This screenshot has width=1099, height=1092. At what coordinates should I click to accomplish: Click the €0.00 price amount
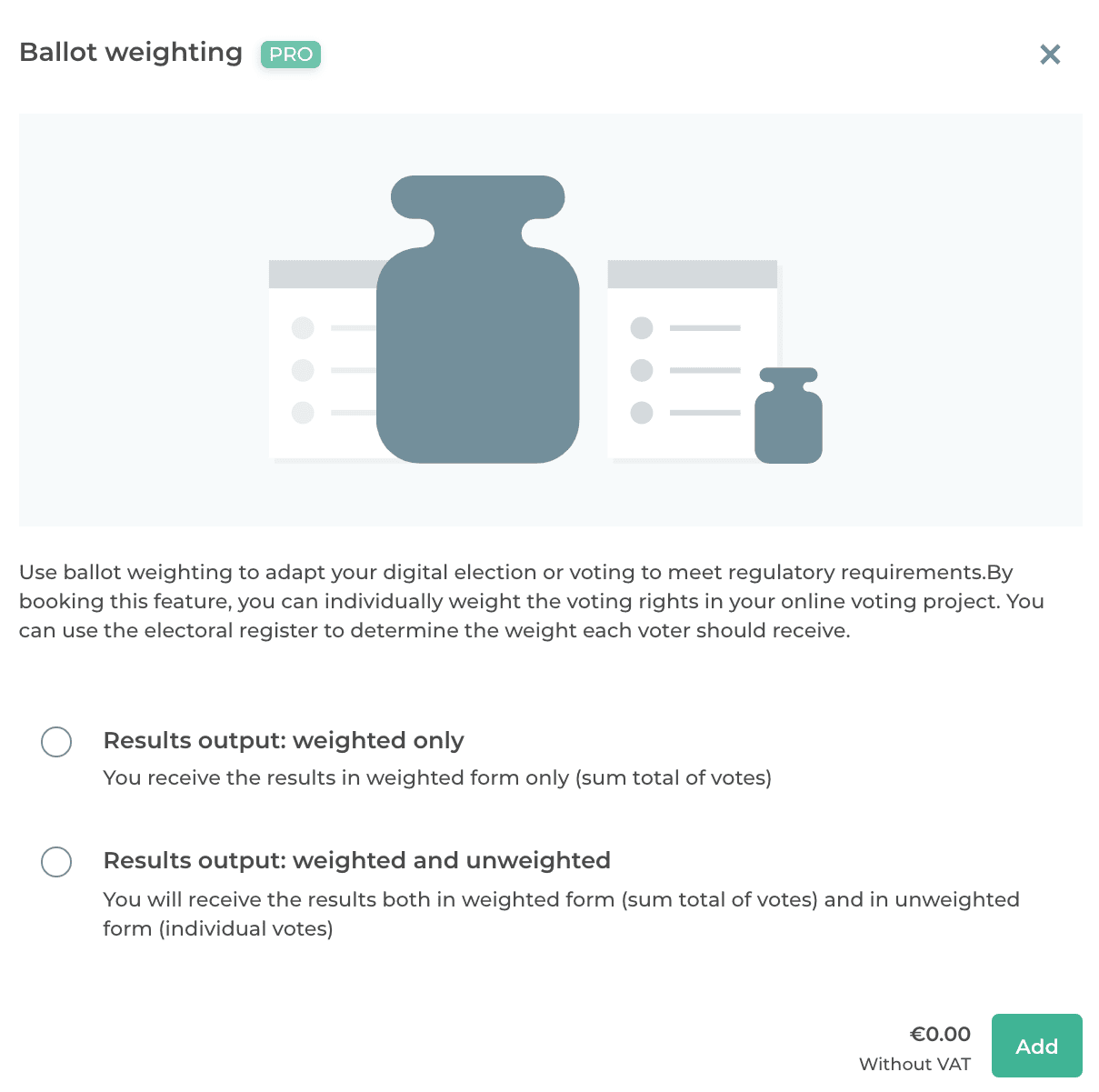coord(940,1035)
